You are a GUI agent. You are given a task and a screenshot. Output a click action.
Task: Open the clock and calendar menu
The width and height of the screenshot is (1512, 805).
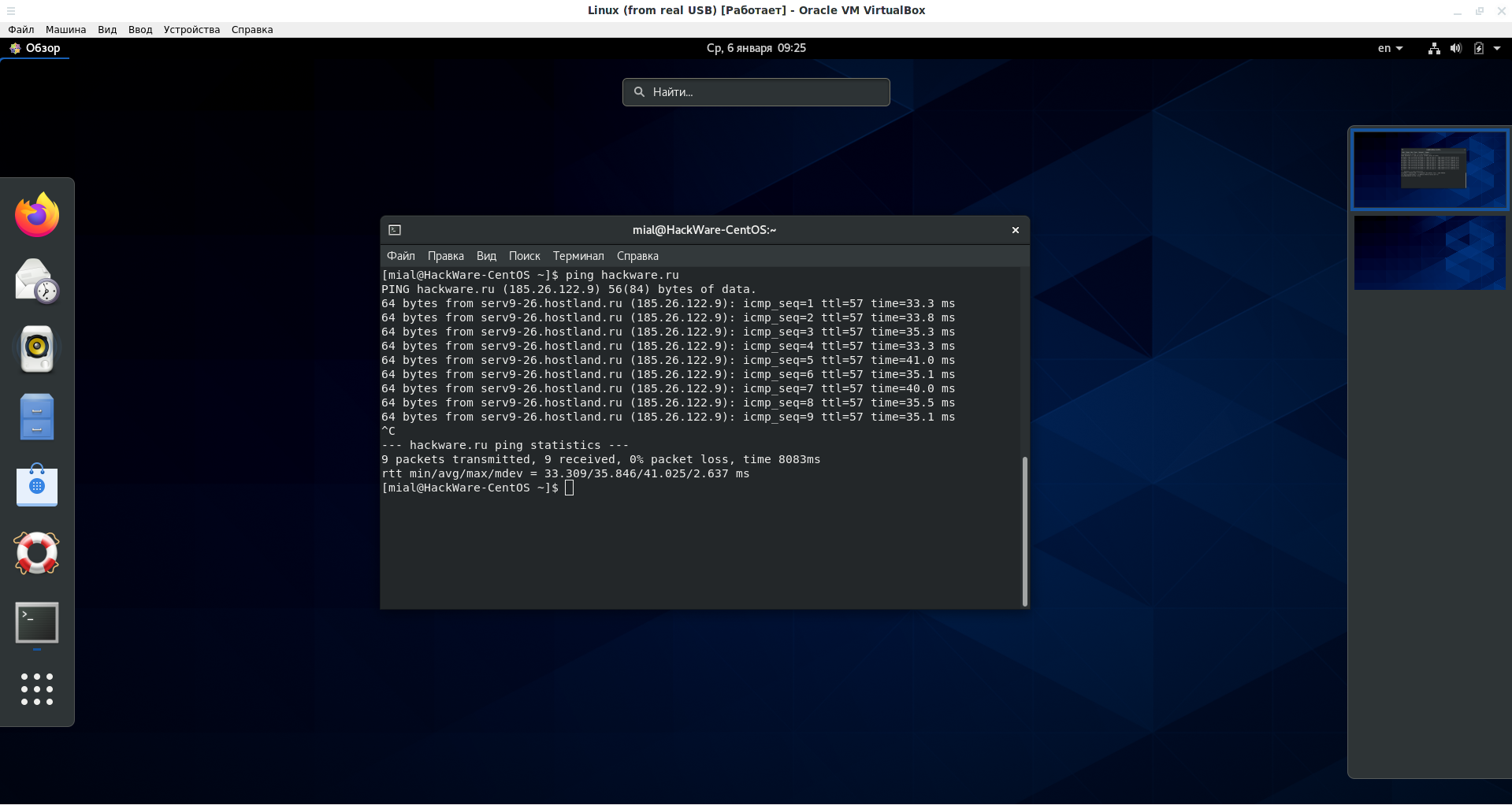pos(756,48)
